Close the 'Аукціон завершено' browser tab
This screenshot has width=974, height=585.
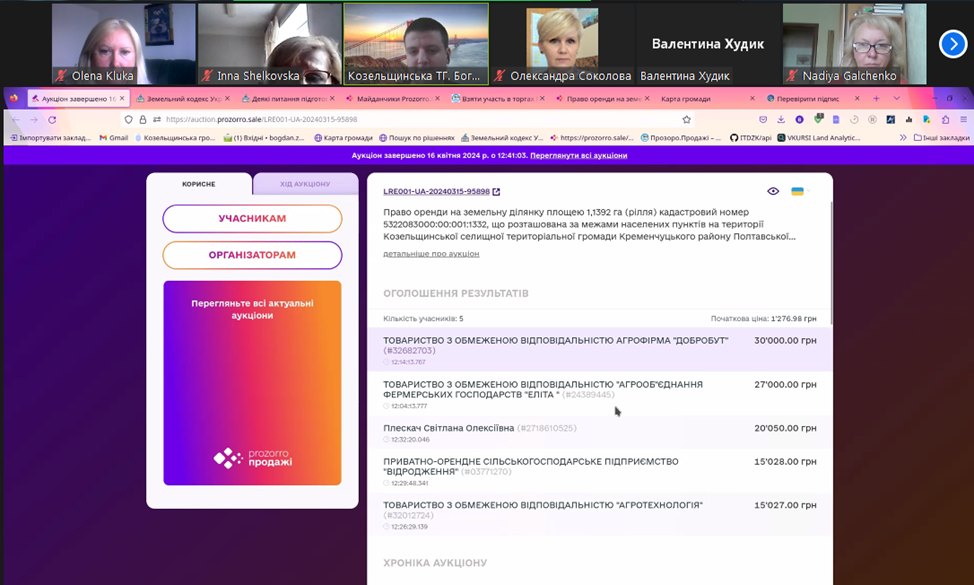click(x=122, y=99)
